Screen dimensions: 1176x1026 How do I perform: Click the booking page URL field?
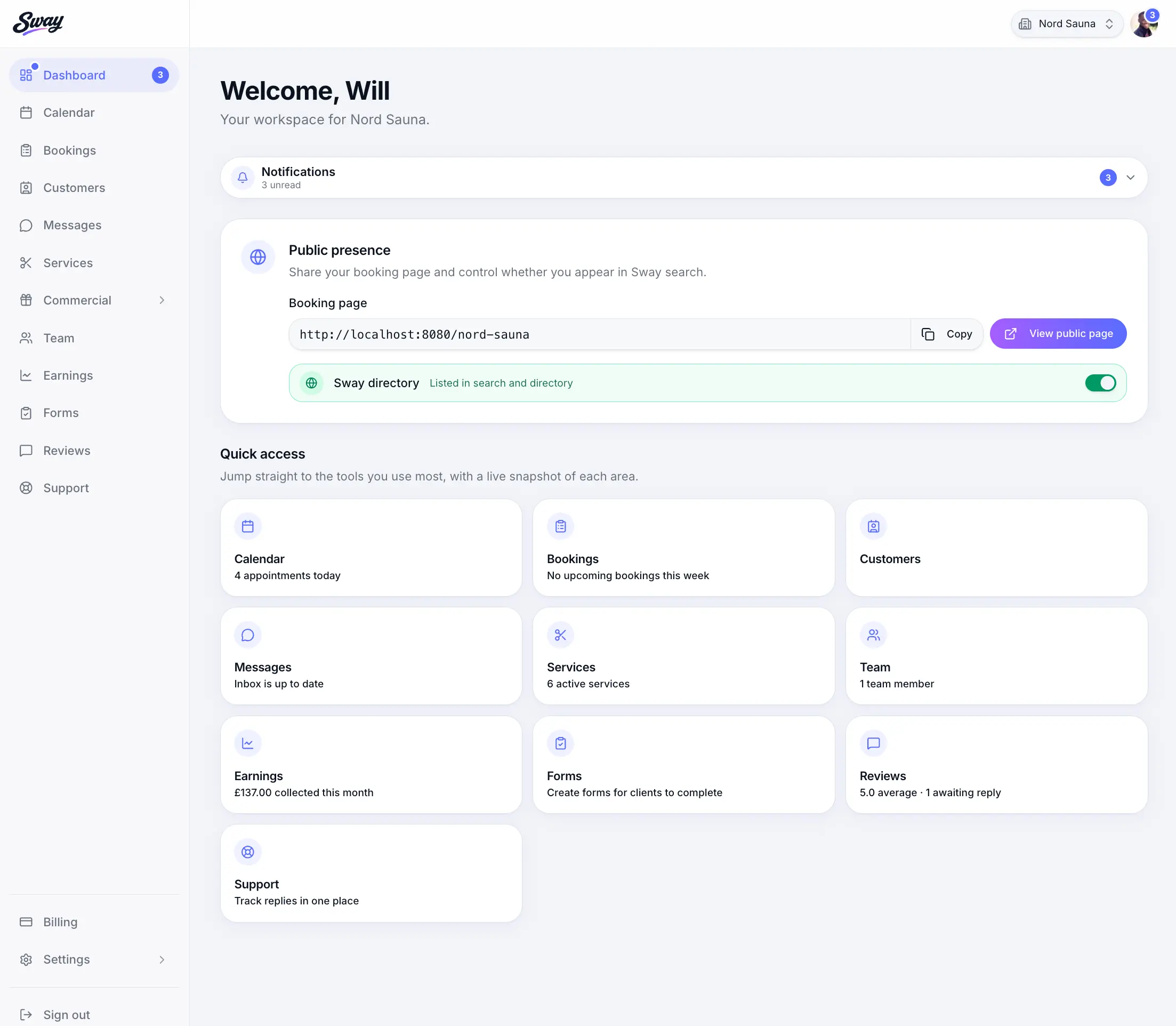[x=600, y=334]
